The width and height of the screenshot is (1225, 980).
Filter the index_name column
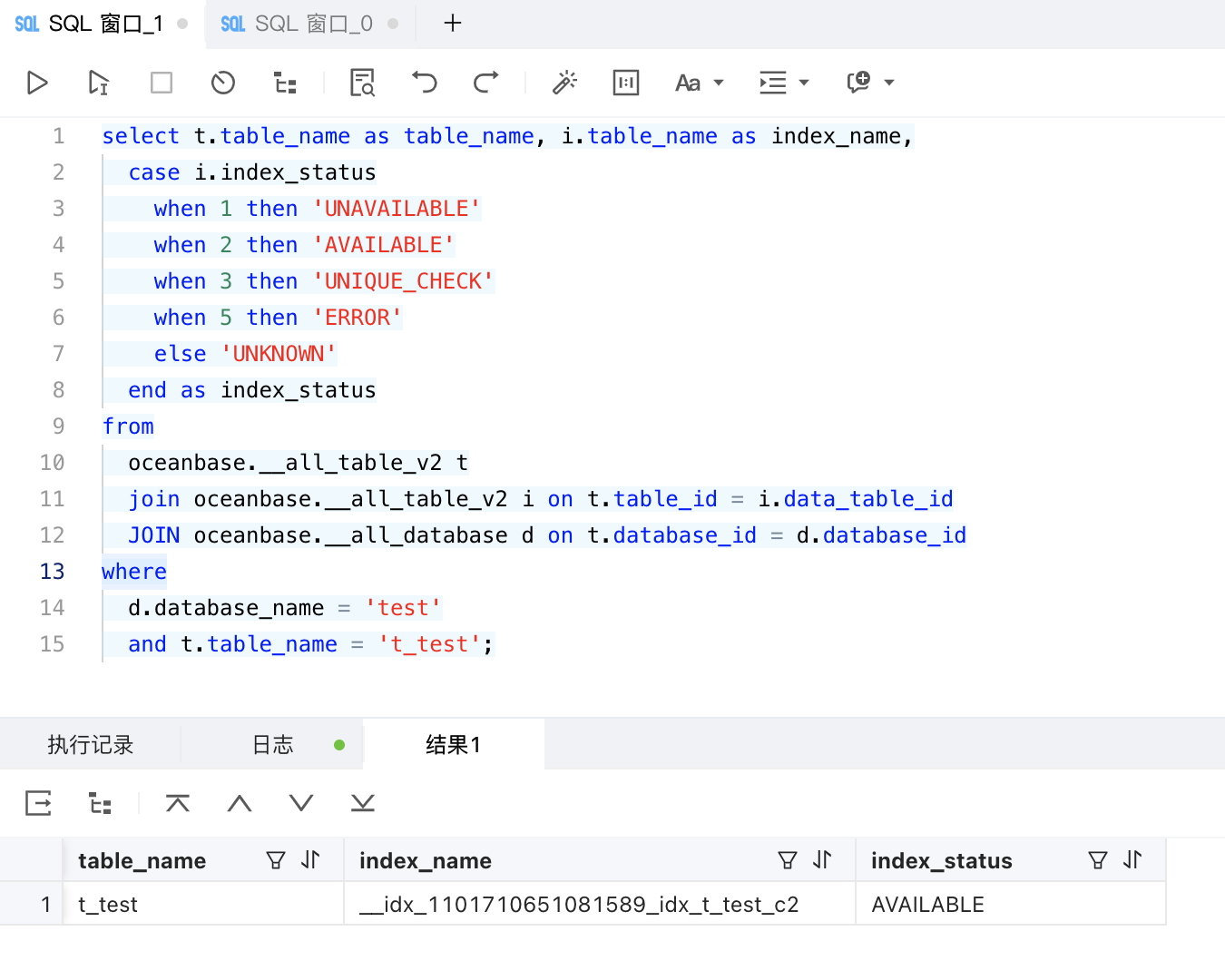(x=788, y=860)
